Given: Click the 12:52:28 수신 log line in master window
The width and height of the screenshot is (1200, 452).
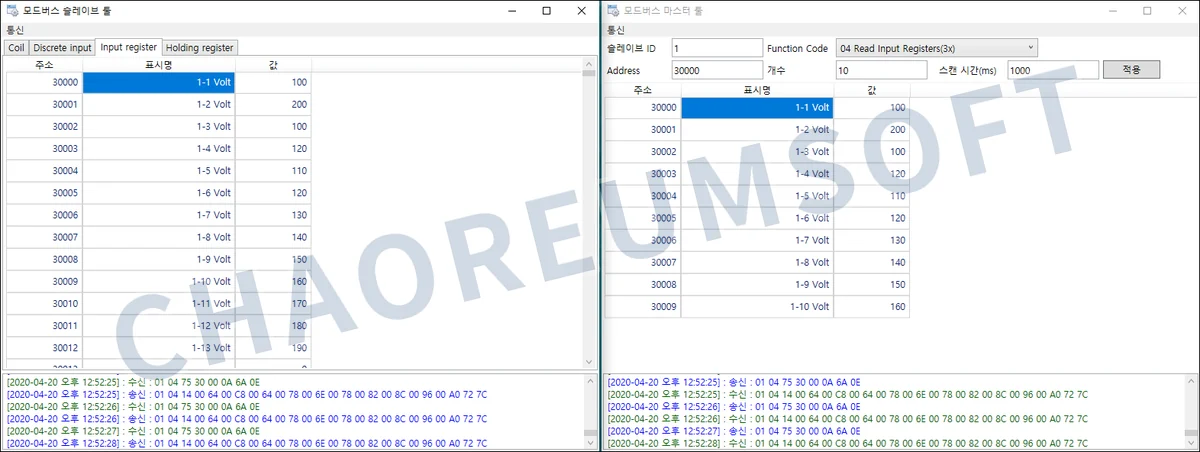Looking at the screenshot, I should point(847,442).
